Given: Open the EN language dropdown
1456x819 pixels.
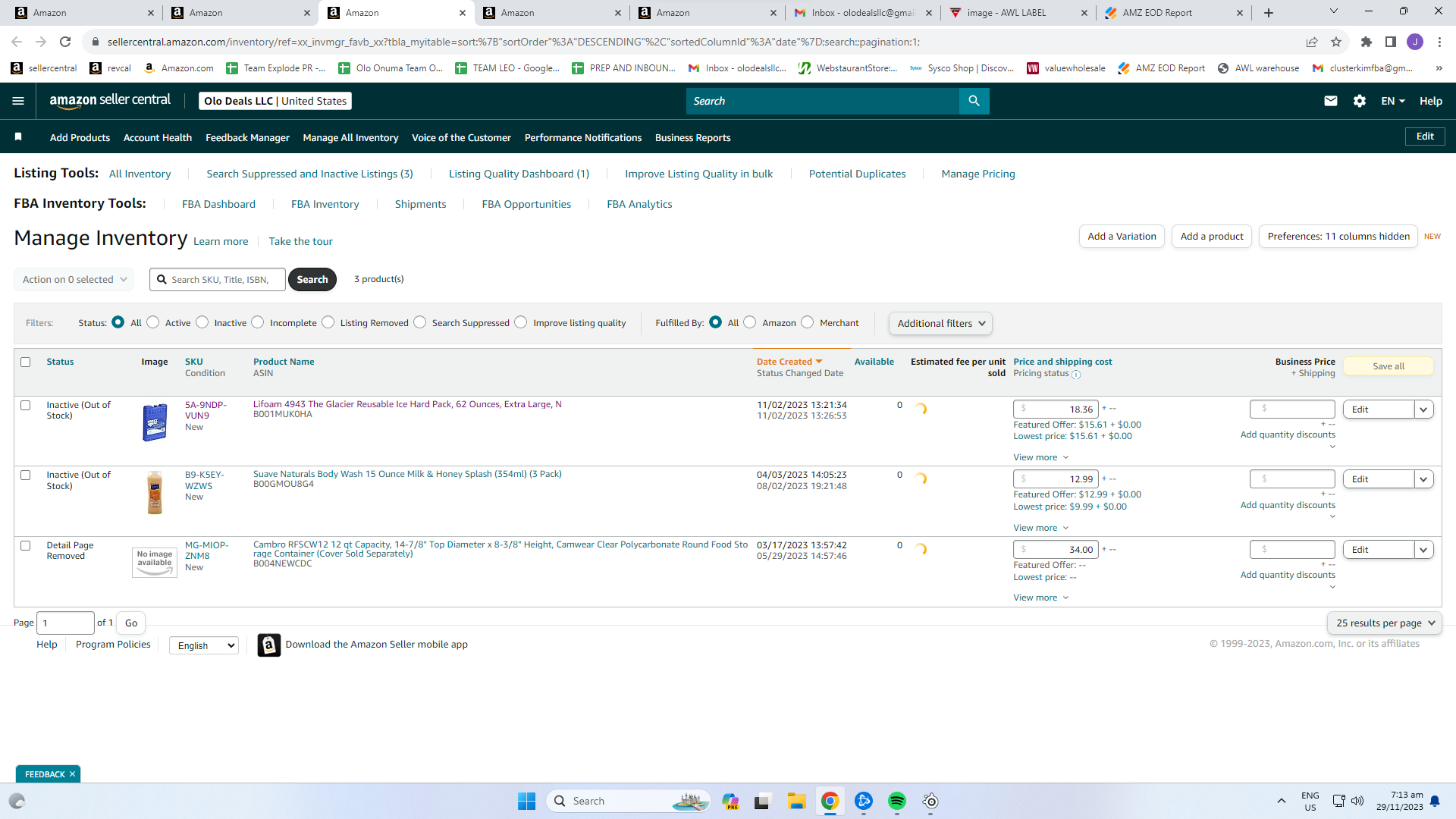Looking at the screenshot, I should [1393, 101].
